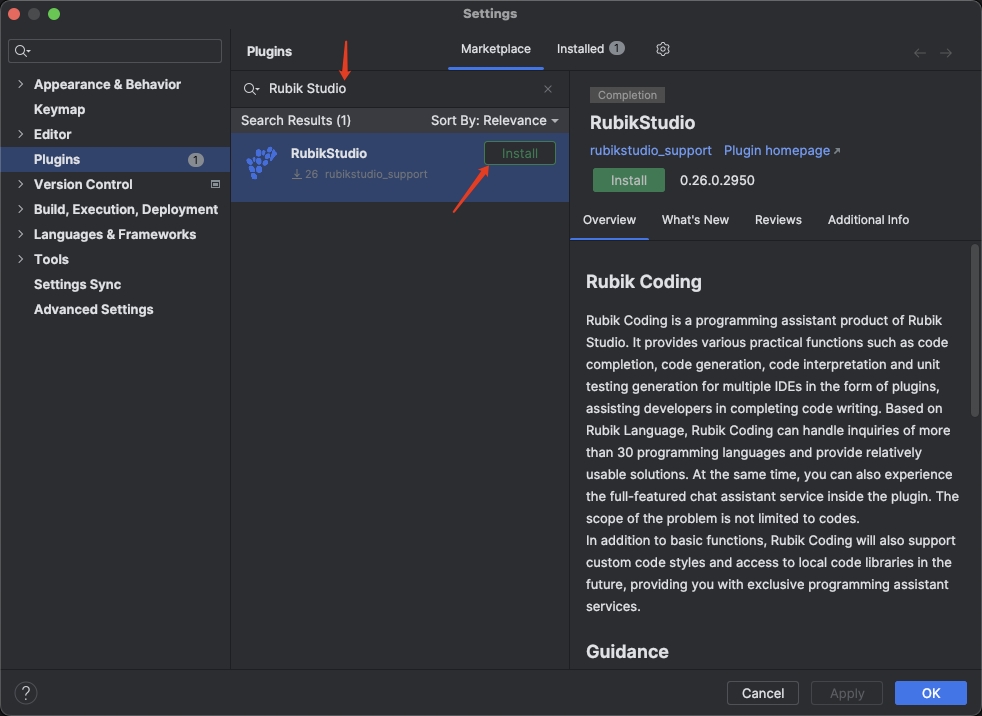Focus the settings search field
This screenshot has height=716, width=982.
[x=115, y=51]
